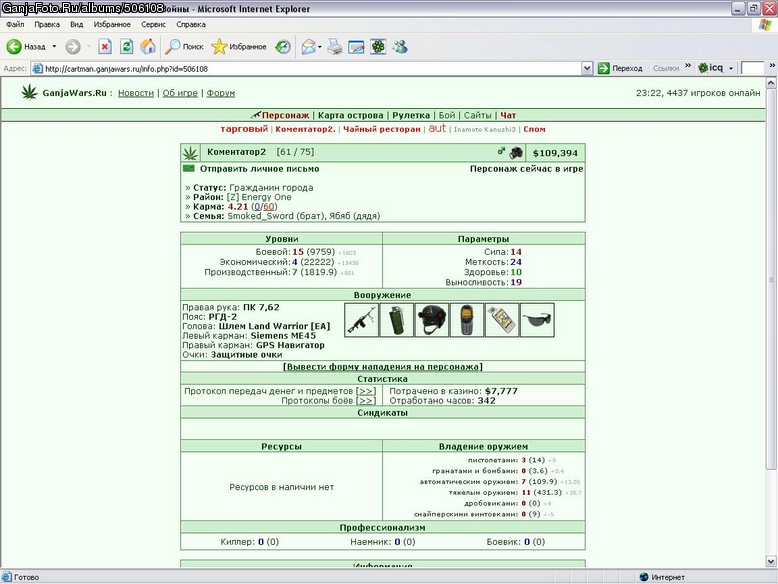Click the Stop loading red X icon

click(105, 47)
